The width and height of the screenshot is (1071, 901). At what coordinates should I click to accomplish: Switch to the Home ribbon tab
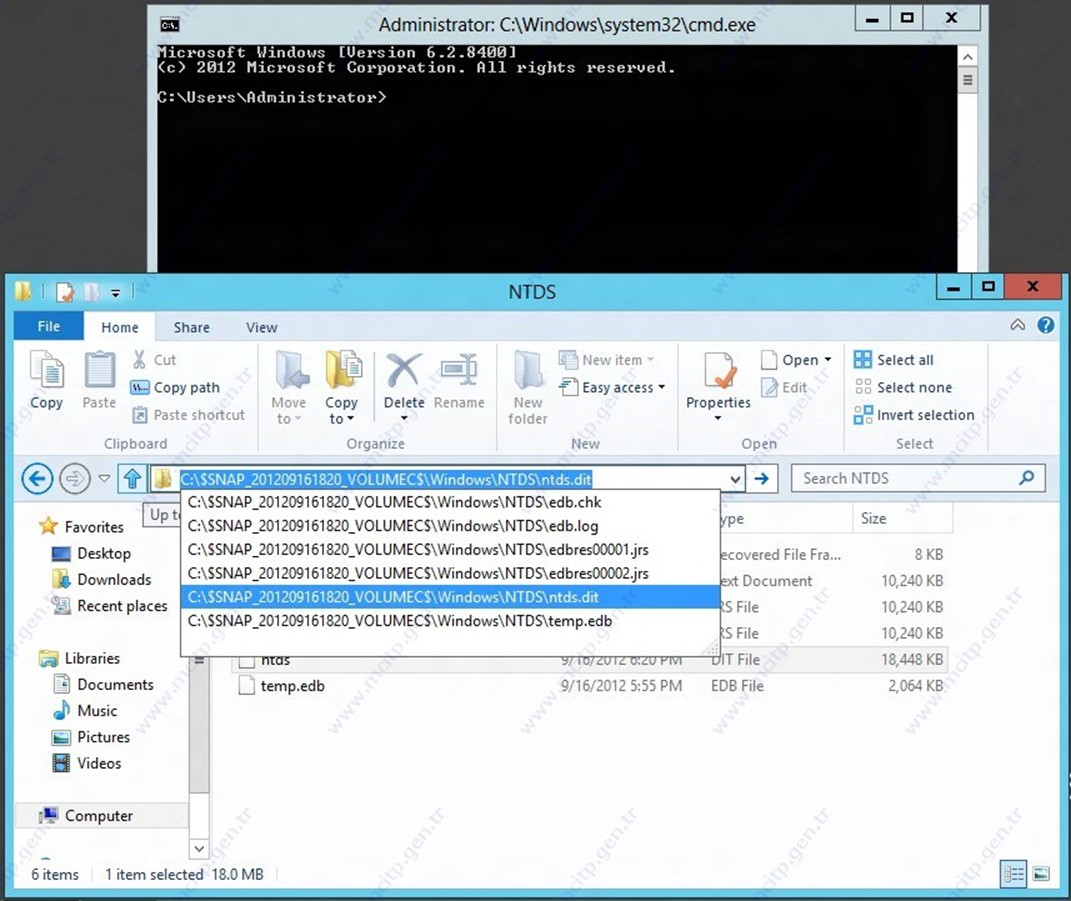point(120,327)
